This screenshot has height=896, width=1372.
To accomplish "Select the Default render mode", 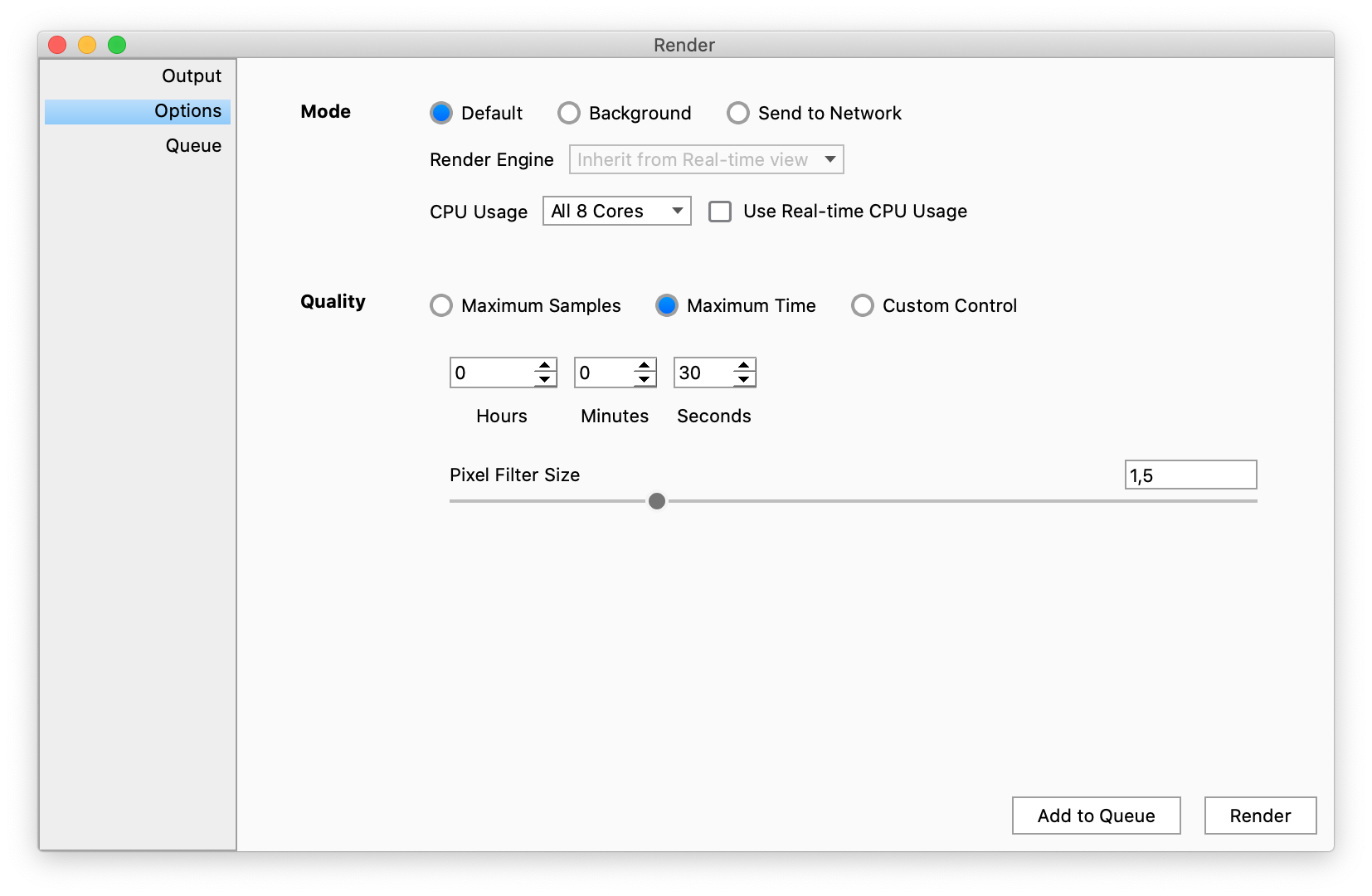I will (441, 113).
